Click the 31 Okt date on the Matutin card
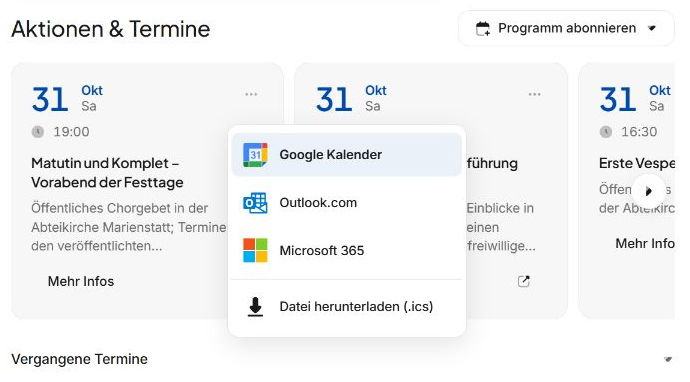Screen dimensions: 690x382 67,99
